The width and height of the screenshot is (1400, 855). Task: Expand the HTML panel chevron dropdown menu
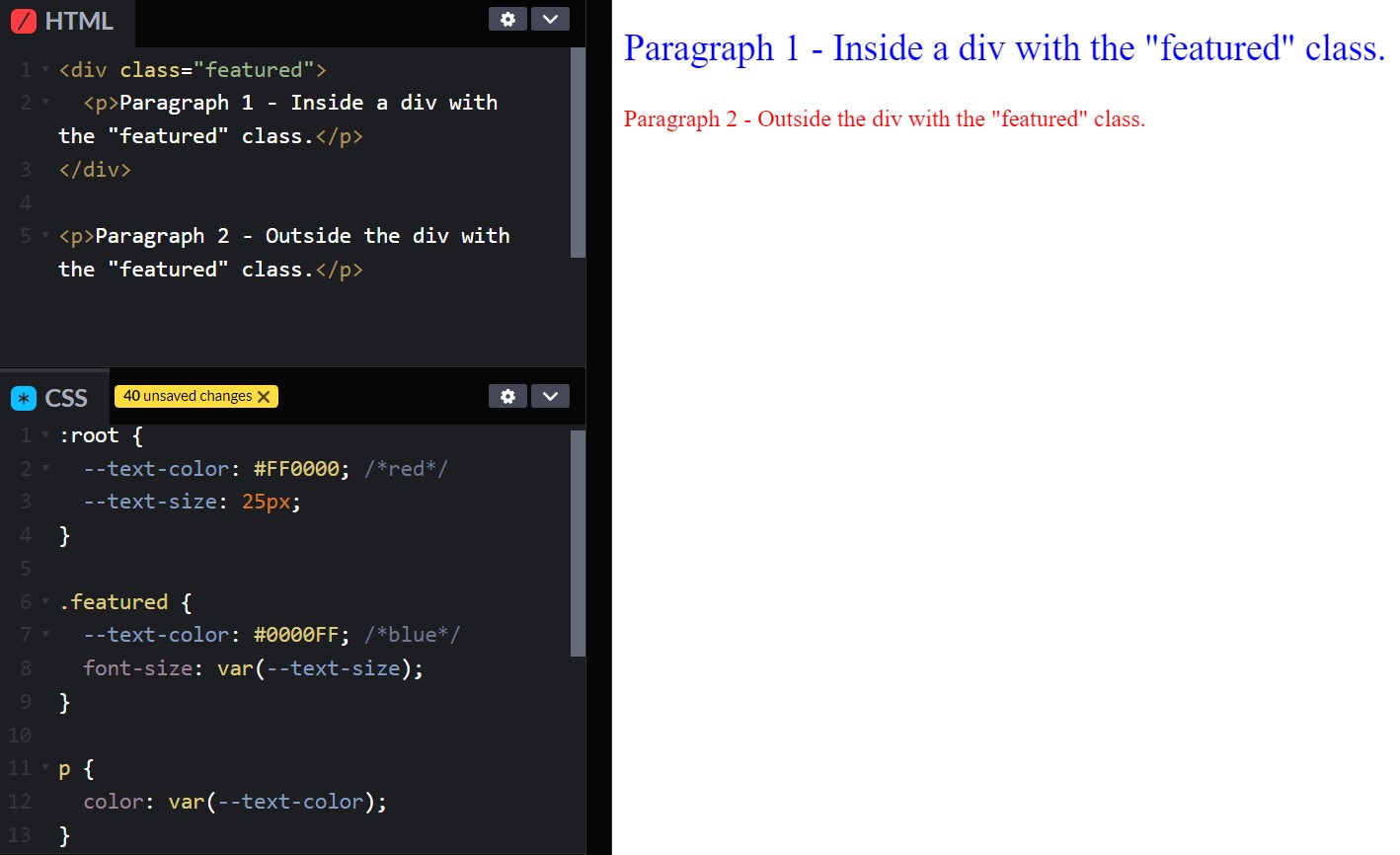pos(550,19)
